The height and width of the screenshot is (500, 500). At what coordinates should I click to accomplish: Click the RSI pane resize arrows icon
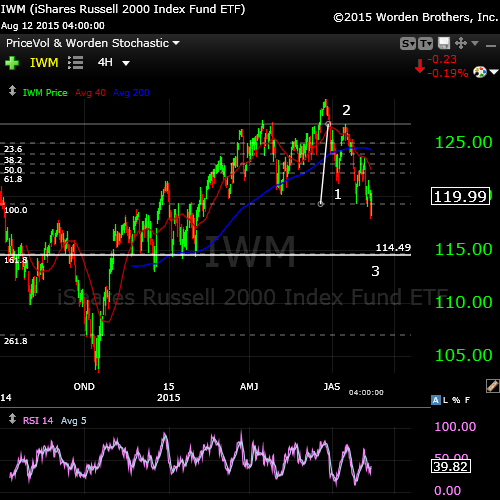12,419
